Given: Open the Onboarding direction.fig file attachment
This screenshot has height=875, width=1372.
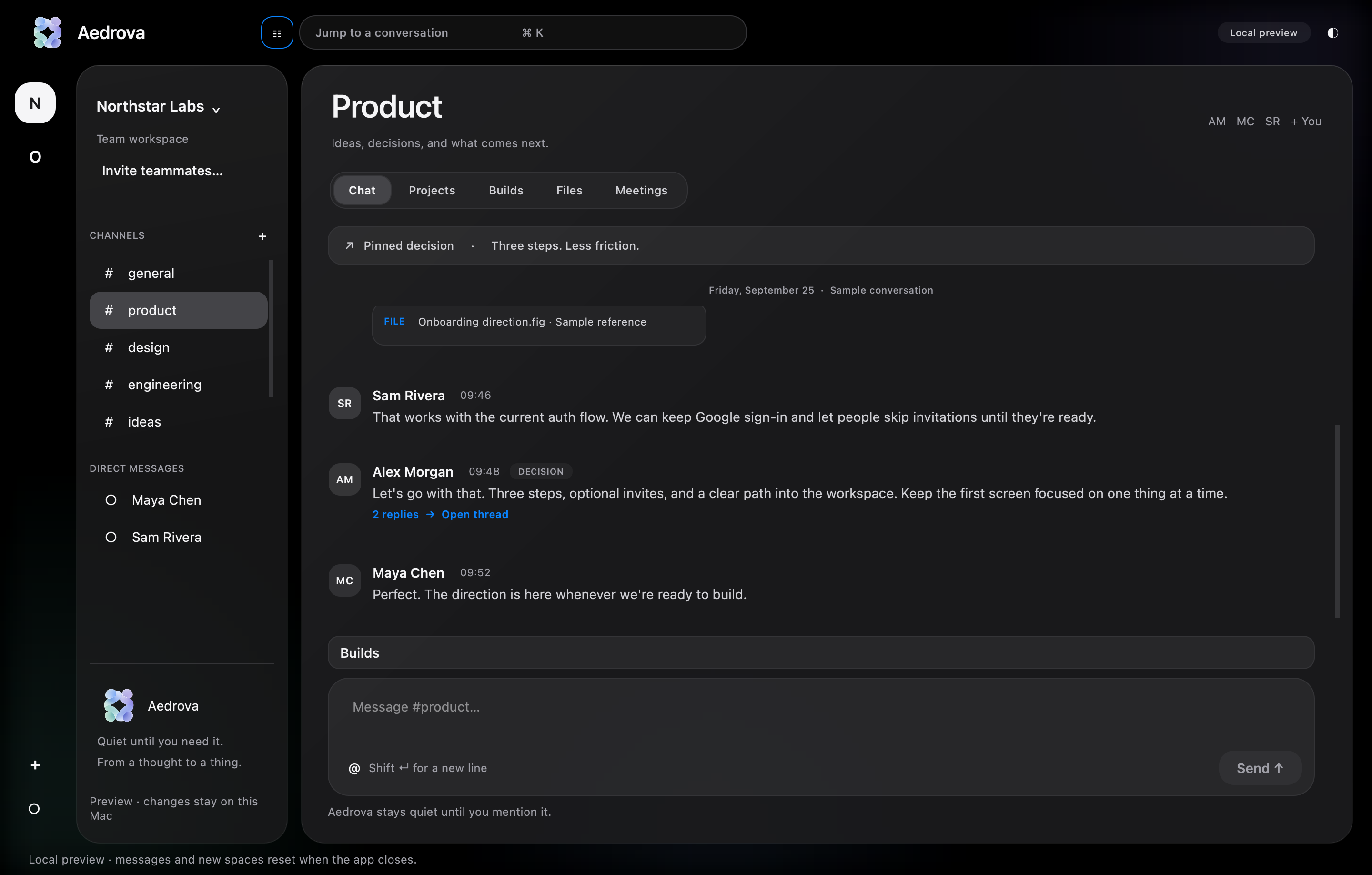Looking at the screenshot, I should click(x=539, y=325).
